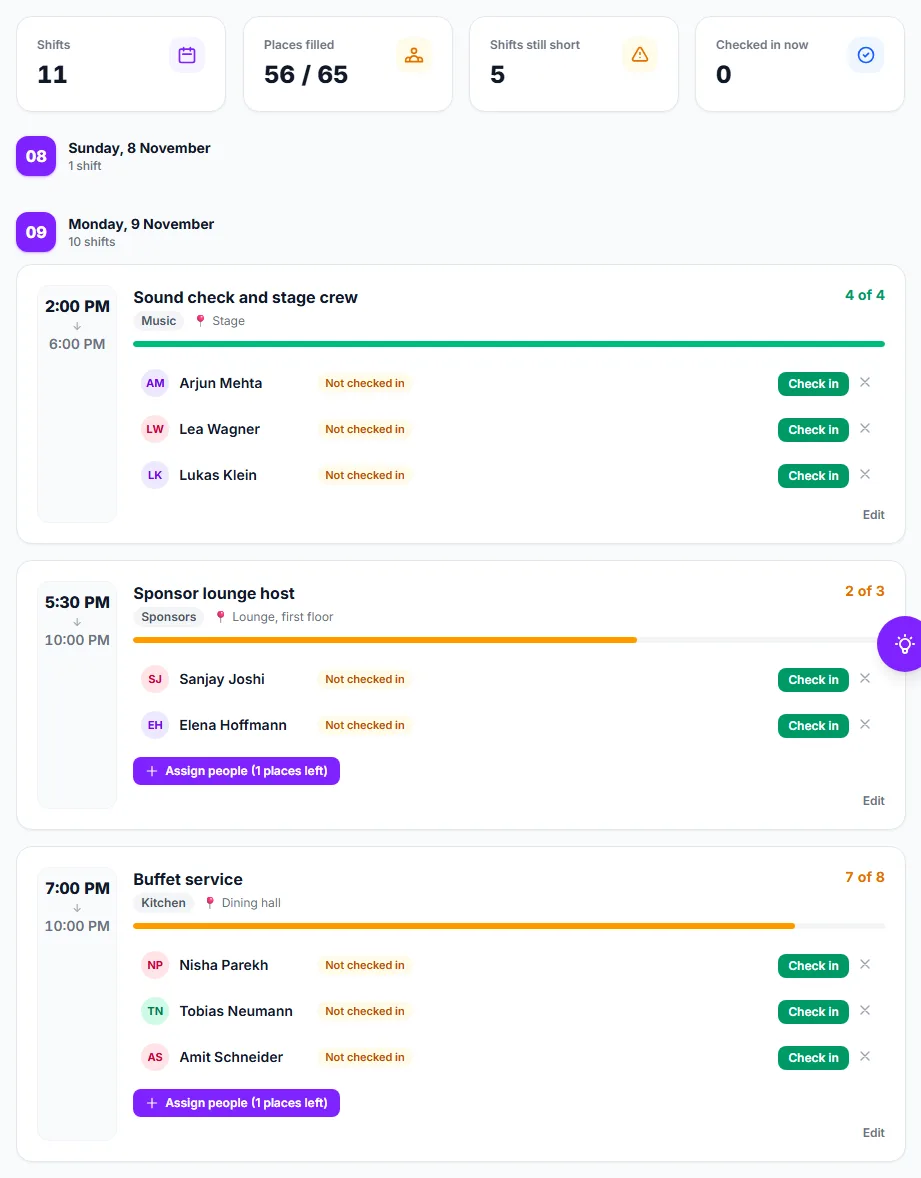Remove Tobias Neumann from the shift
921x1178 pixels.
coord(865,1010)
